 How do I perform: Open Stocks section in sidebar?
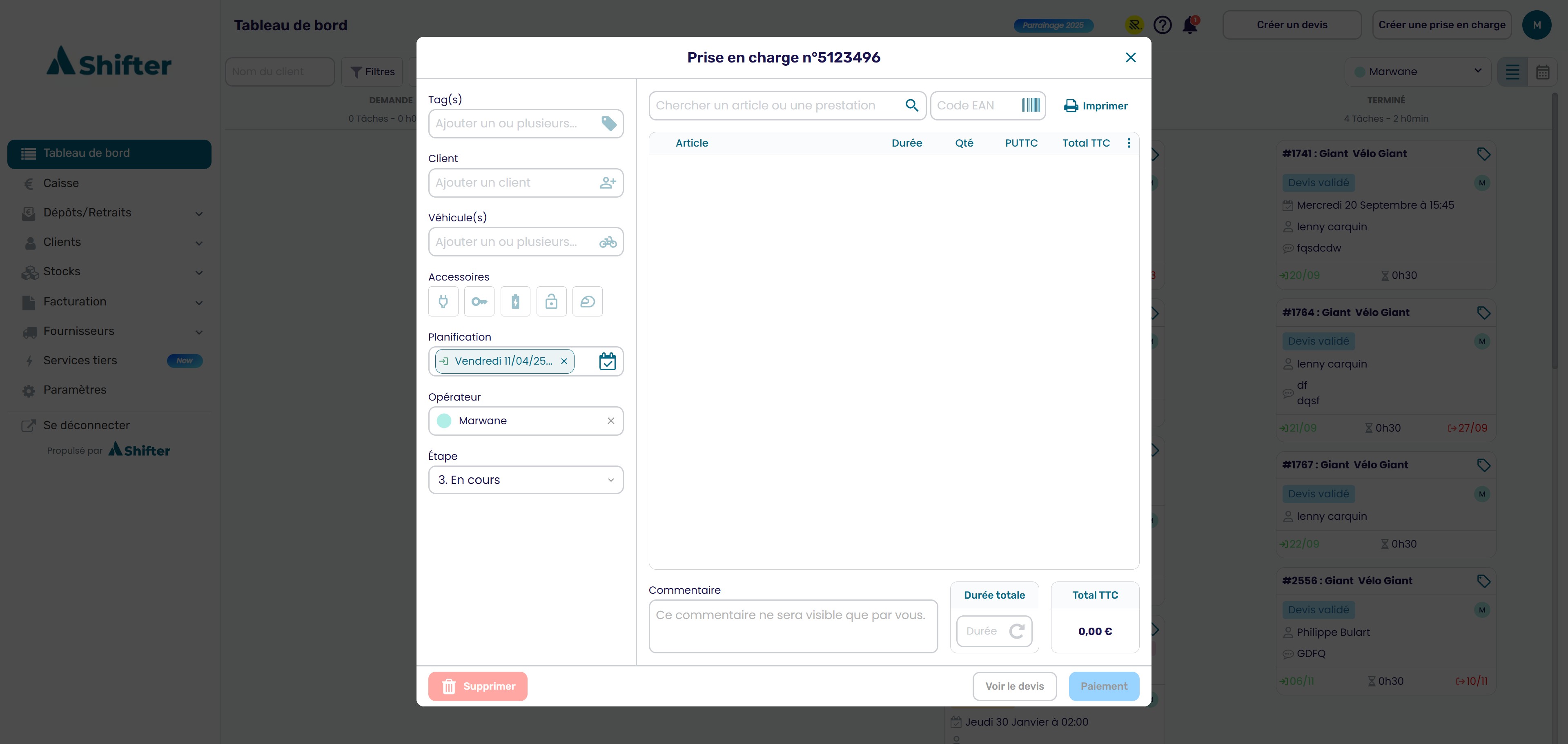pyautogui.click(x=109, y=272)
